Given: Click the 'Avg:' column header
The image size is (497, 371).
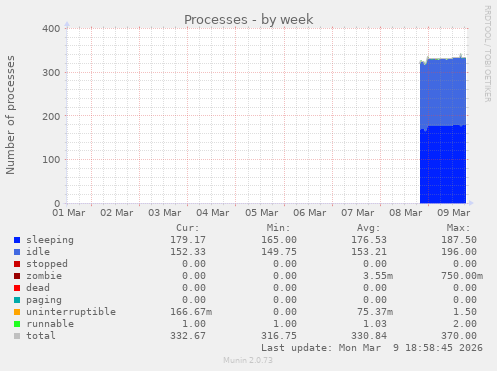Looking at the screenshot, I should tap(368, 228).
